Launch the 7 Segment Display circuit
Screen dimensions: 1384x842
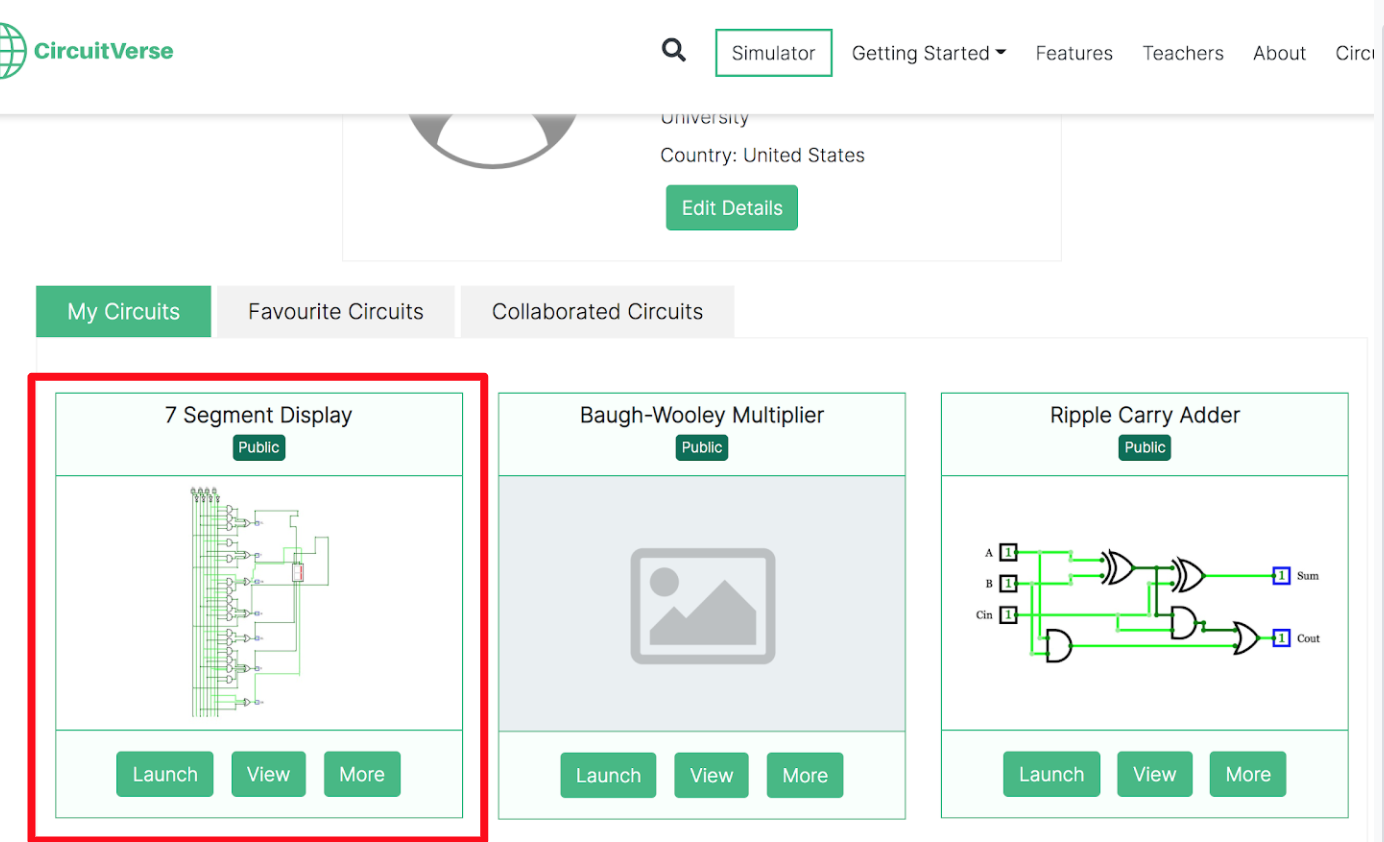click(165, 775)
